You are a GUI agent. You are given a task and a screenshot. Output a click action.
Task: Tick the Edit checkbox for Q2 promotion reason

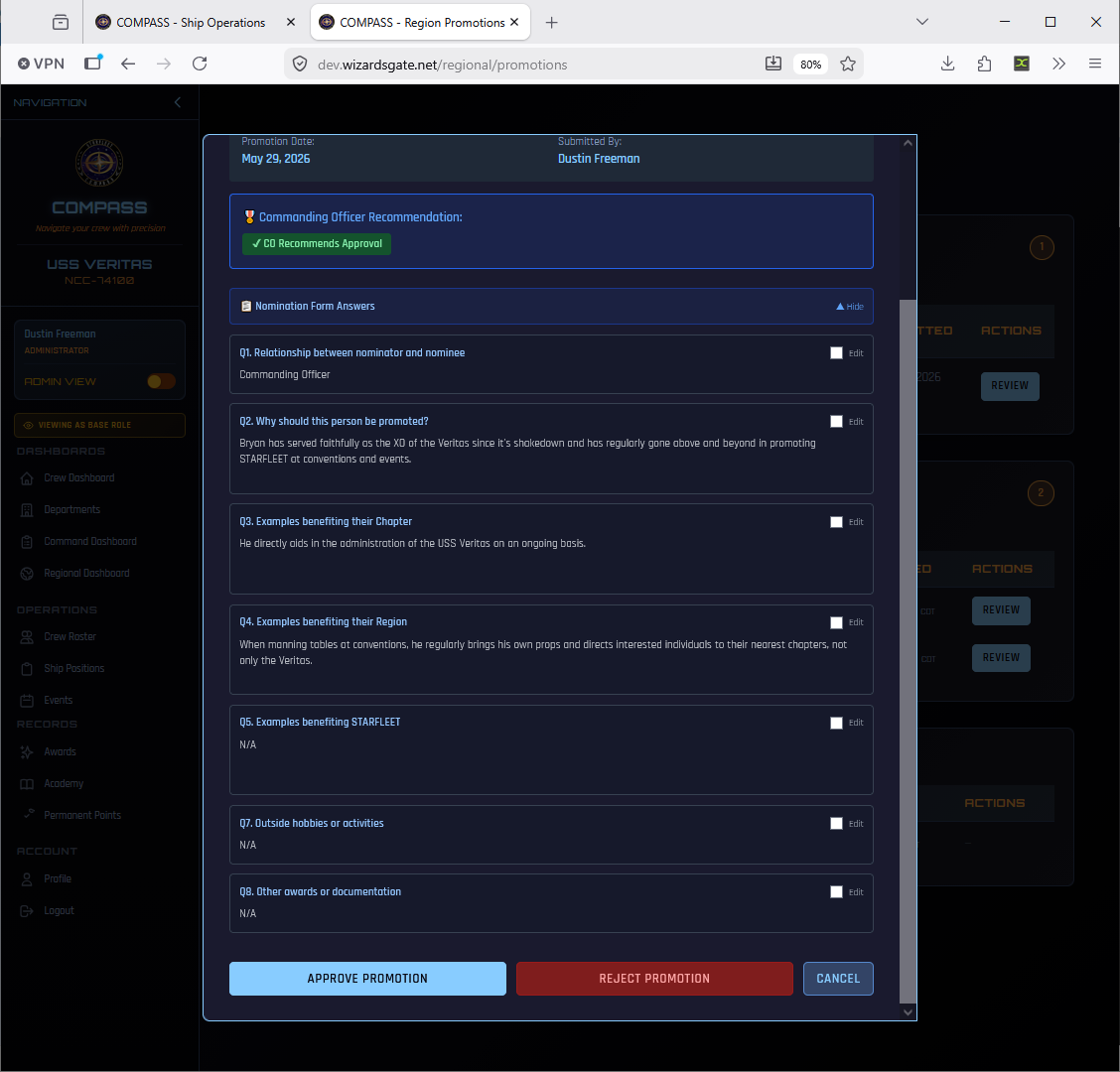click(x=836, y=422)
